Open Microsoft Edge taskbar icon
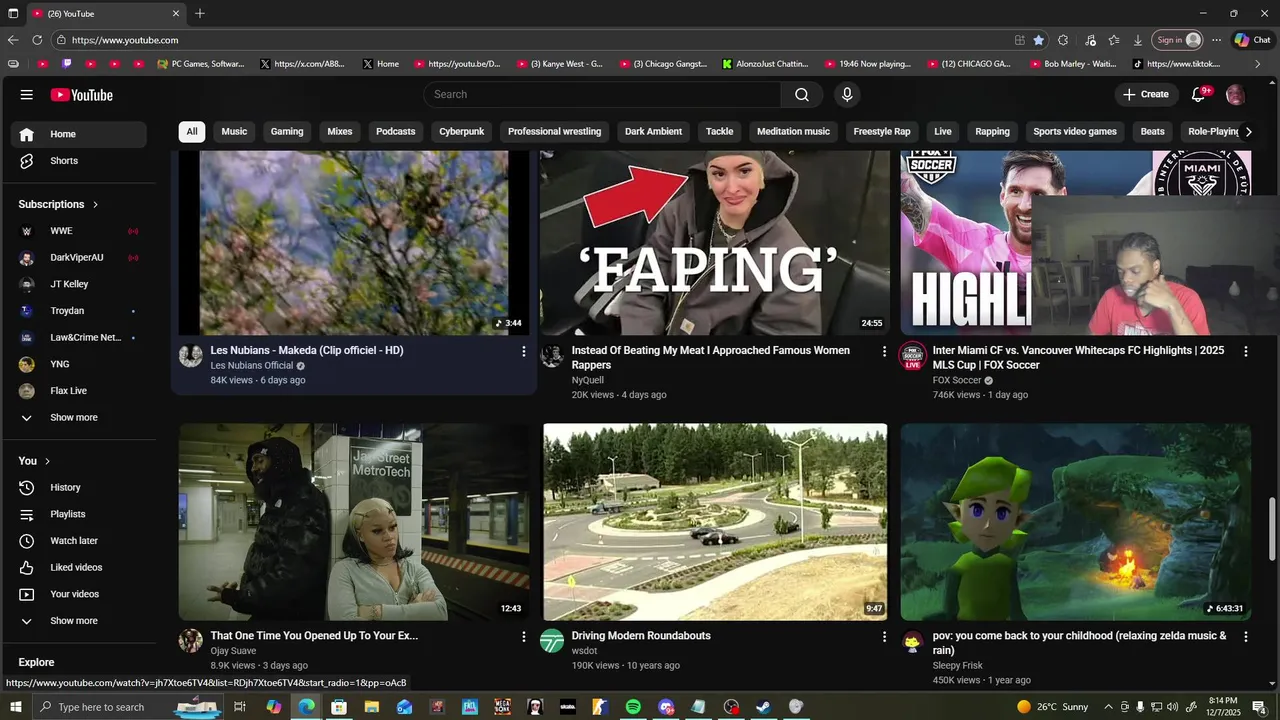The image size is (1280, 720). (x=306, y=707)
